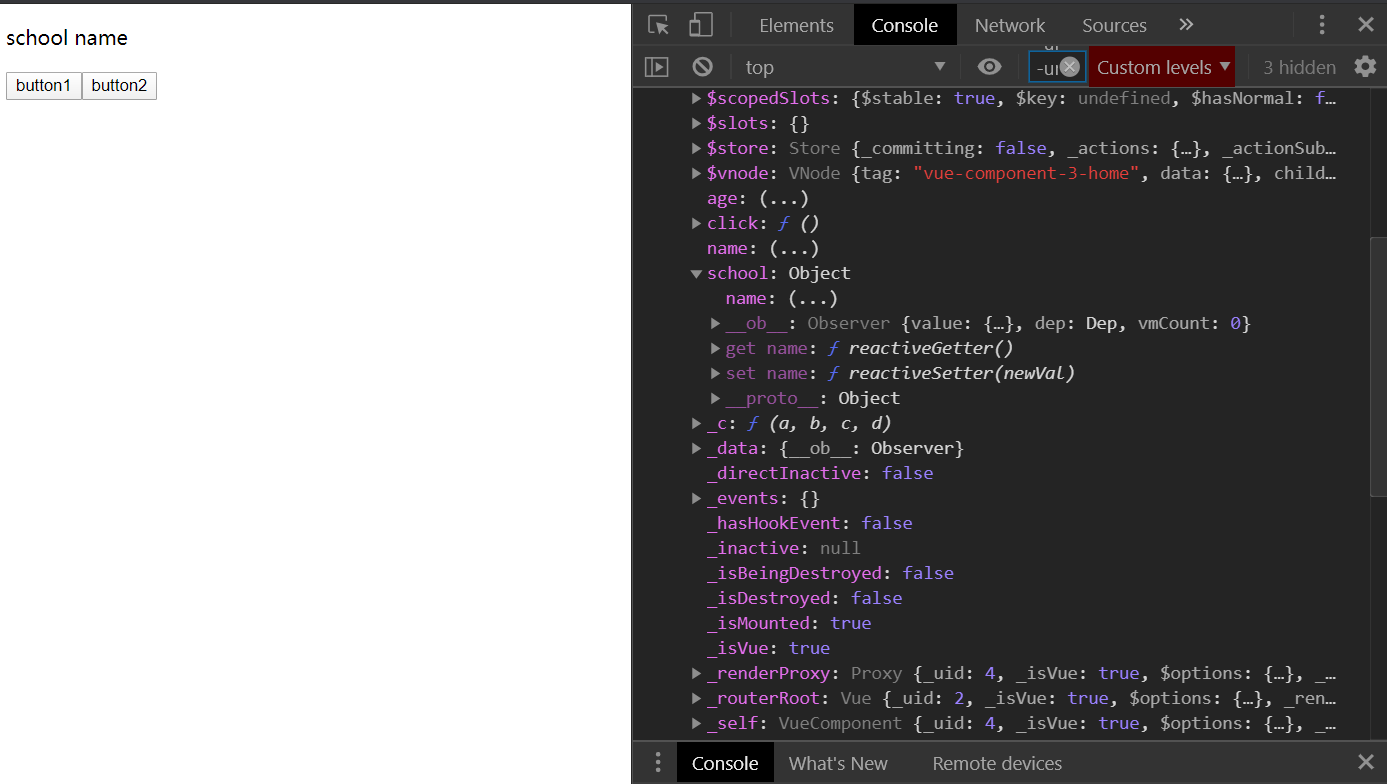The image size is (1387, 784).
Task: Switch to the Sources tab
Action: coord(1114,25)
